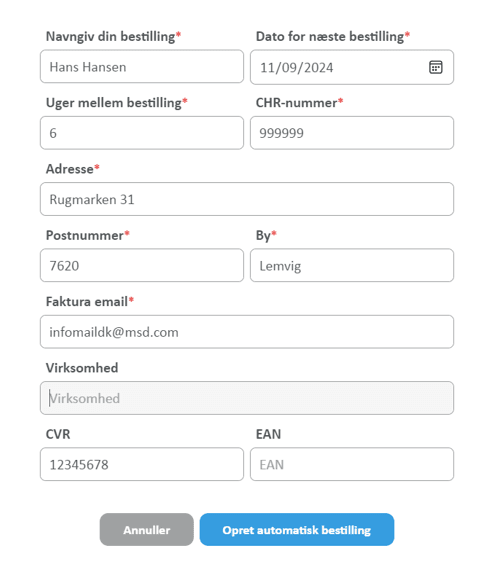497x568 pixels.
Task: Click the Faktura email label text
Action: pyautogui.click(x=89, y=302)
